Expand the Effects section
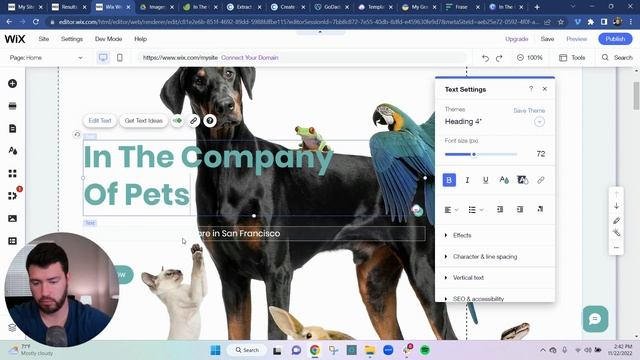Viewport: 640px width, 360px height. click(495, 236)
